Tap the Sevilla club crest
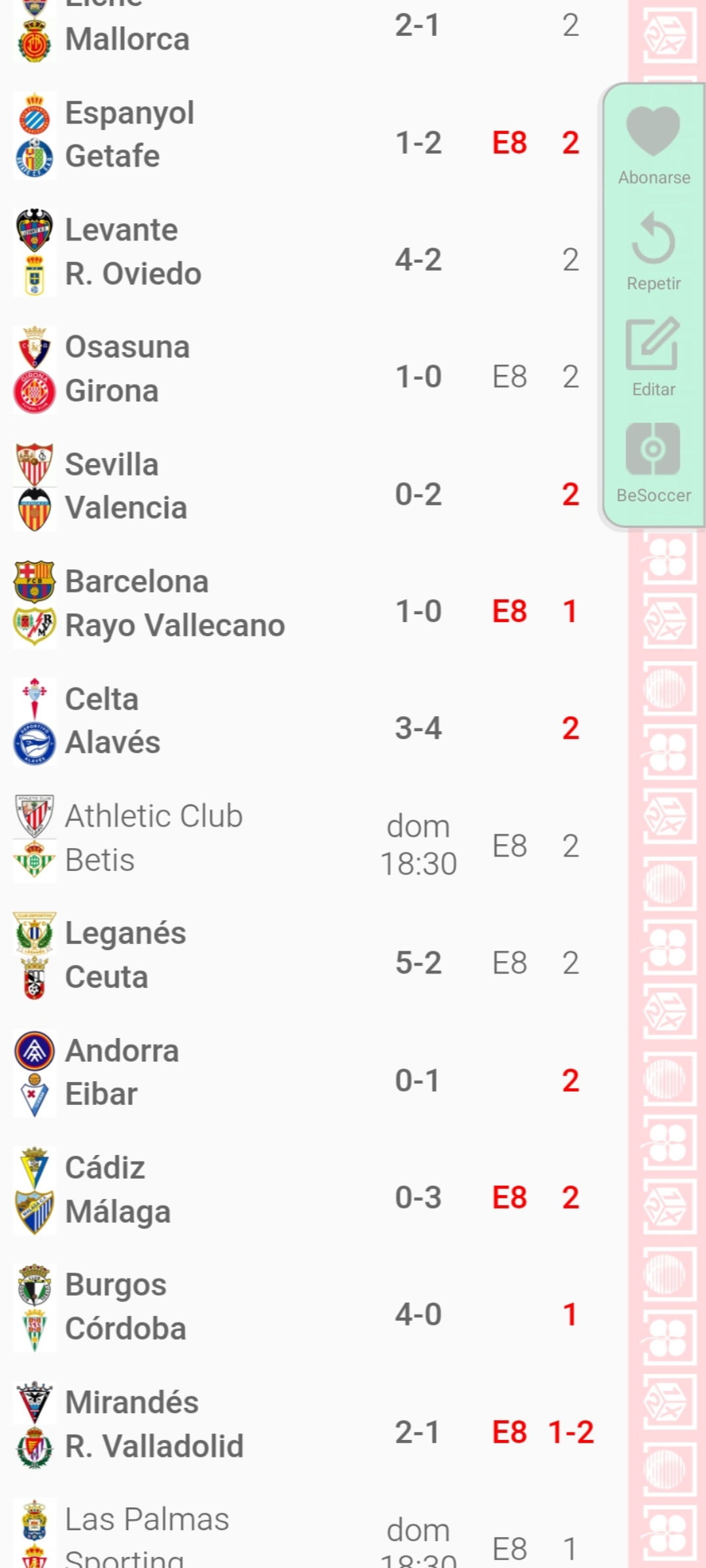 pyautogui.click(x=35, y=464)
